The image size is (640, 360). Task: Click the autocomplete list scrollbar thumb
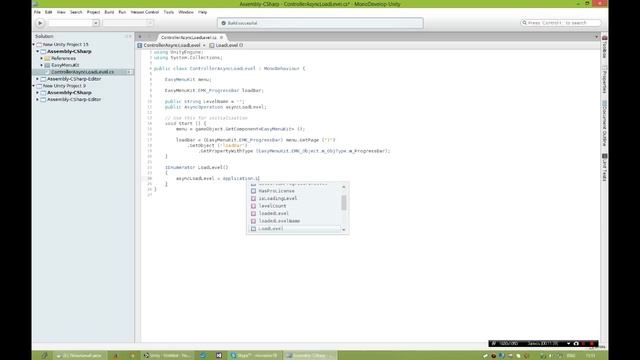344,202
